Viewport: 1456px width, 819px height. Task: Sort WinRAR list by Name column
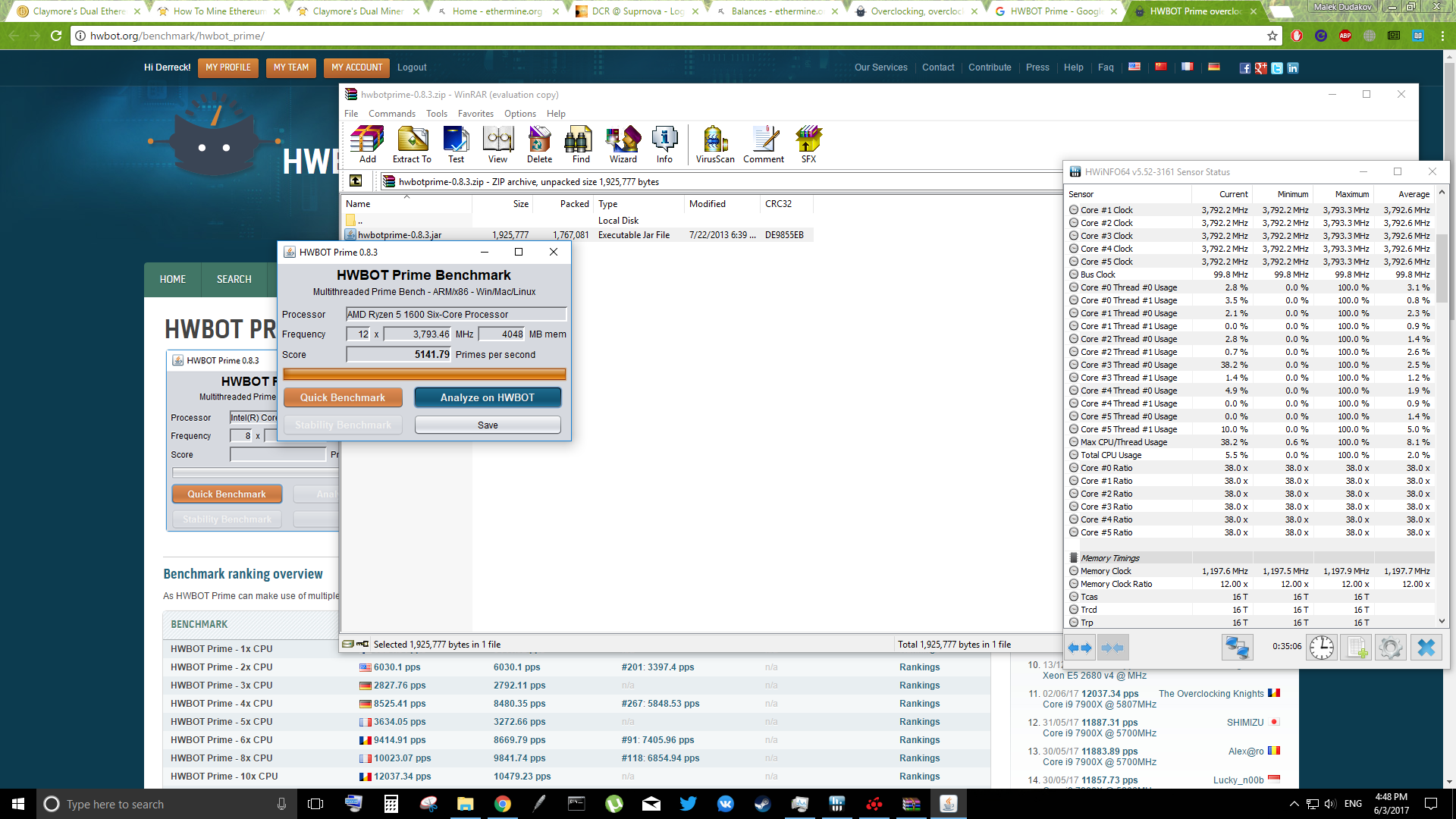pos(407,204)
